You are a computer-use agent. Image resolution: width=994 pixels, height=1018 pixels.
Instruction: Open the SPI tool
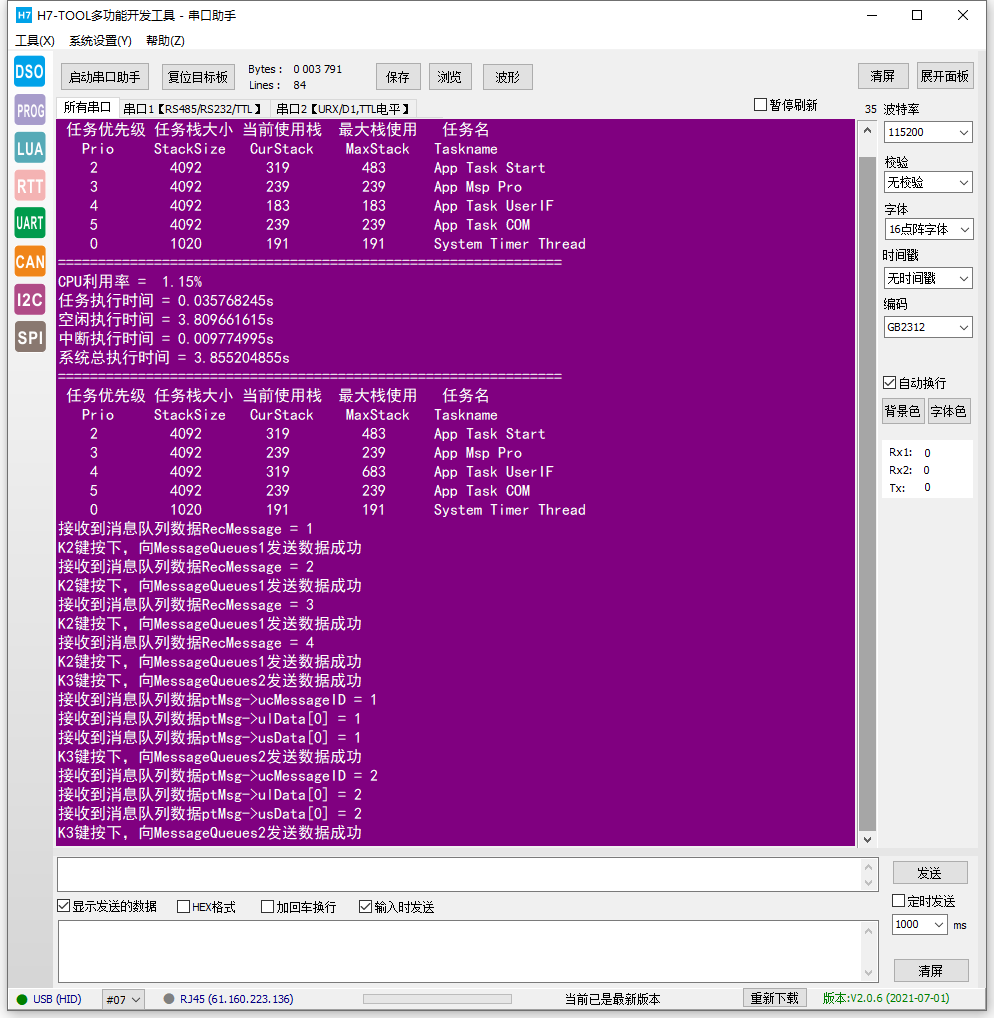tap(30, 337)
